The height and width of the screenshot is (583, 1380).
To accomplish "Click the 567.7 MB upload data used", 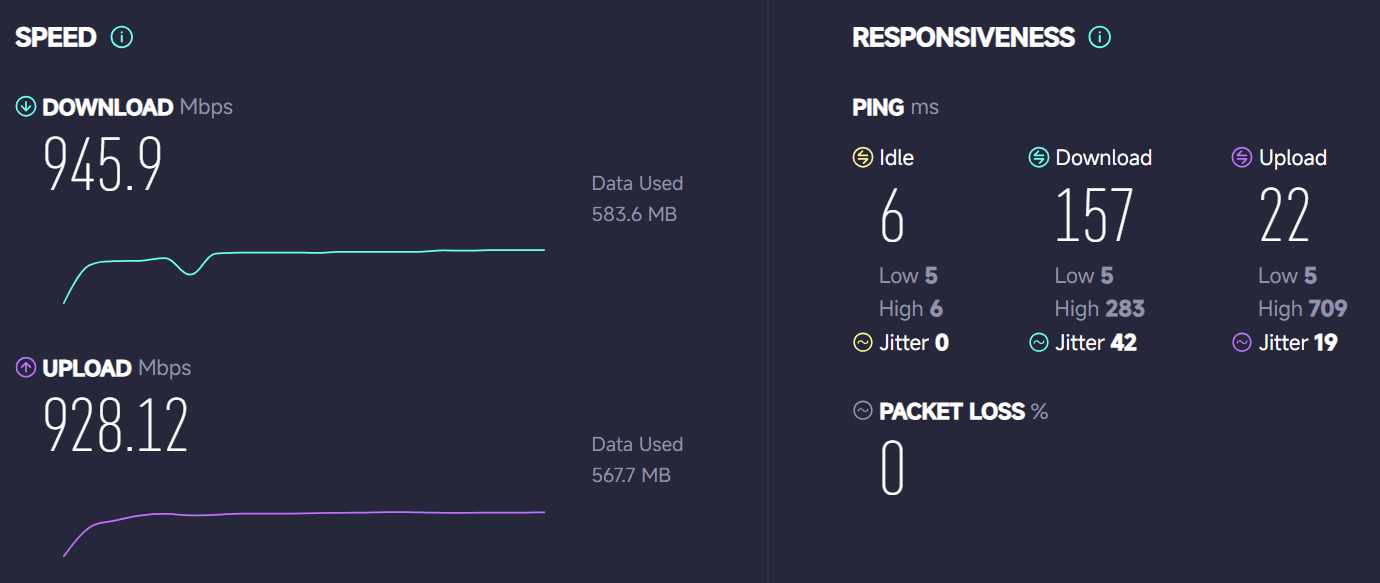I will point(631,475).
